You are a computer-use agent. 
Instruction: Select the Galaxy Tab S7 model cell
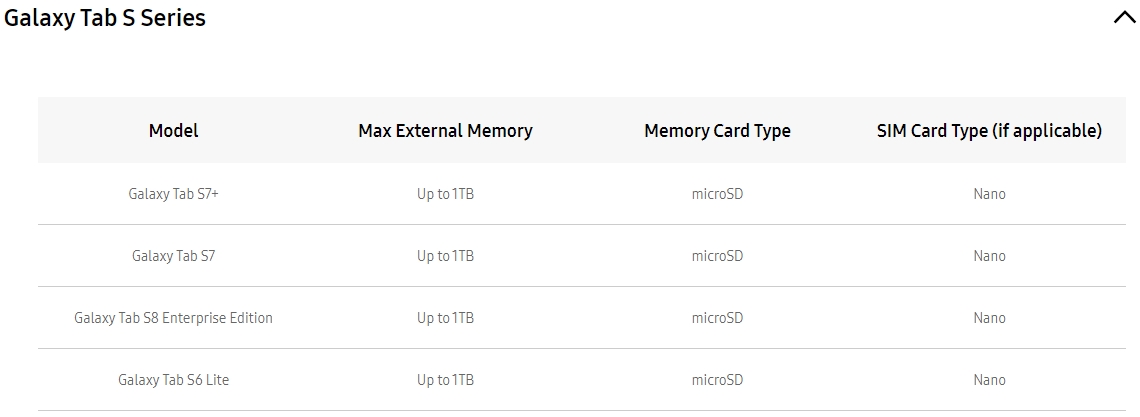(x=173, y=256)
